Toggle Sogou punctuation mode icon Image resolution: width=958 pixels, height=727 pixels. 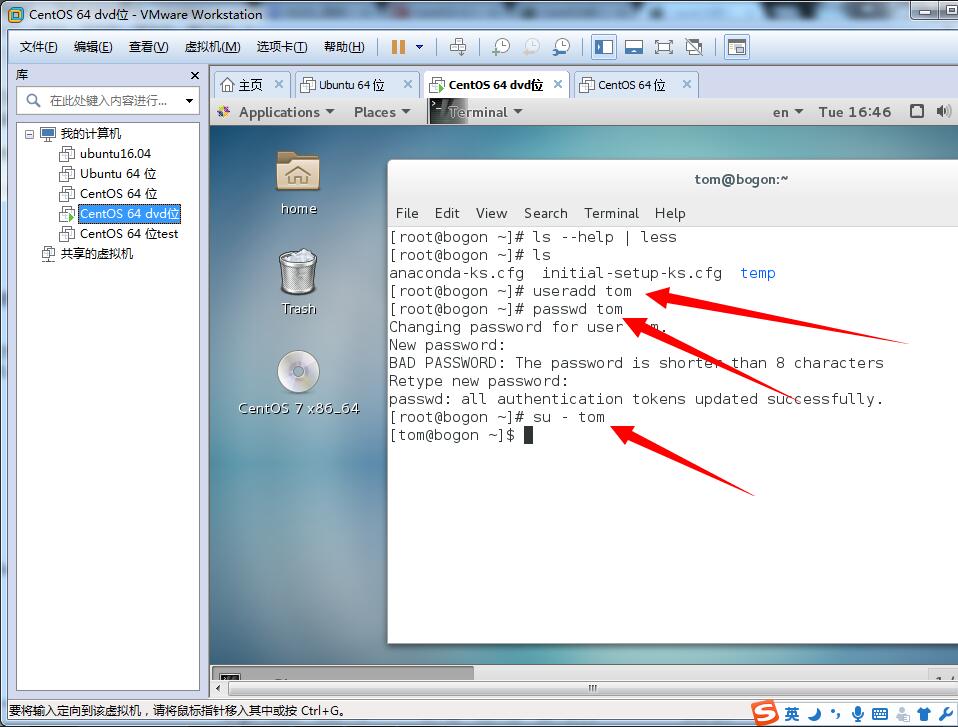(836, 714)
